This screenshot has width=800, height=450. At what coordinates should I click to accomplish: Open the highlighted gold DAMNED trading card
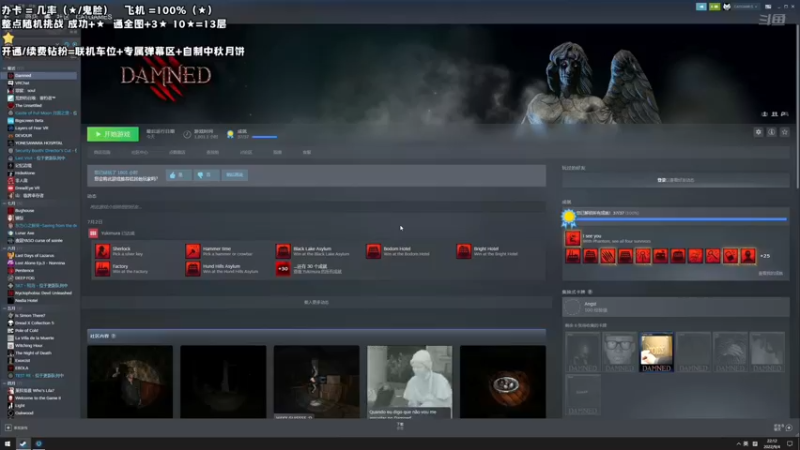click(x=656, y=352)
